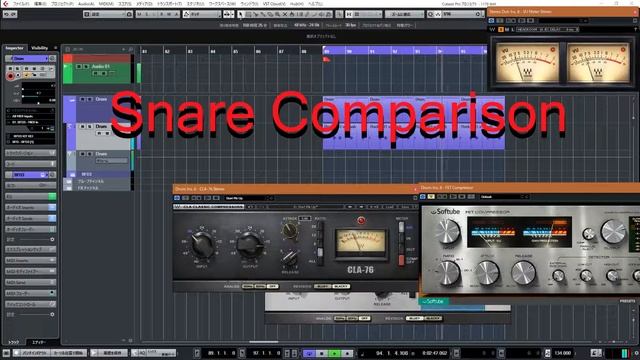This screenshot has height=360, width=640.
Task: Open FET Compressor Default preset dropdown
Action: coord(504,197)
